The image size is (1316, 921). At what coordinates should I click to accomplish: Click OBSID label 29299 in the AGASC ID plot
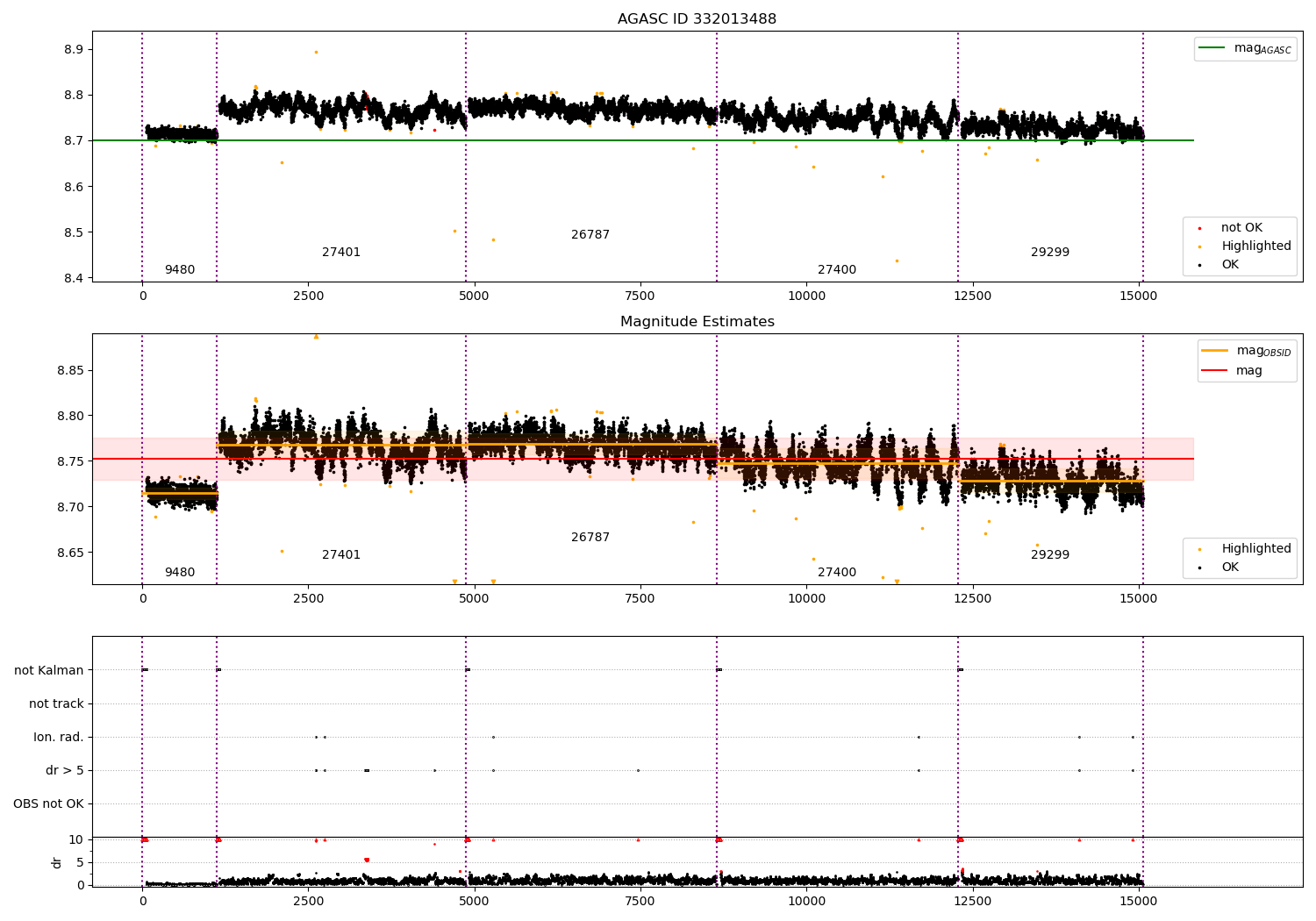[1050, 253]
